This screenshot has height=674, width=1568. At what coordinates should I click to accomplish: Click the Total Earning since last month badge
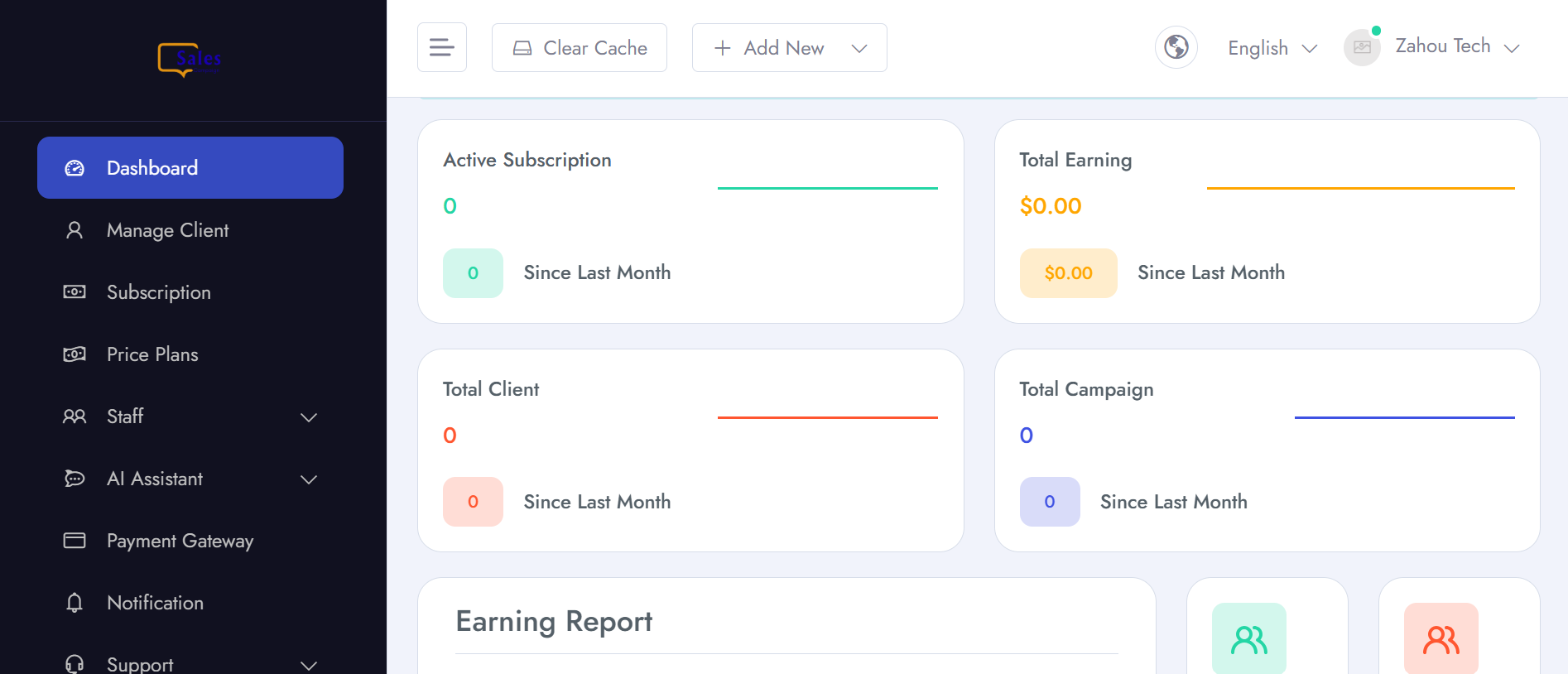pyautogui.click(x=1068, y=272)
